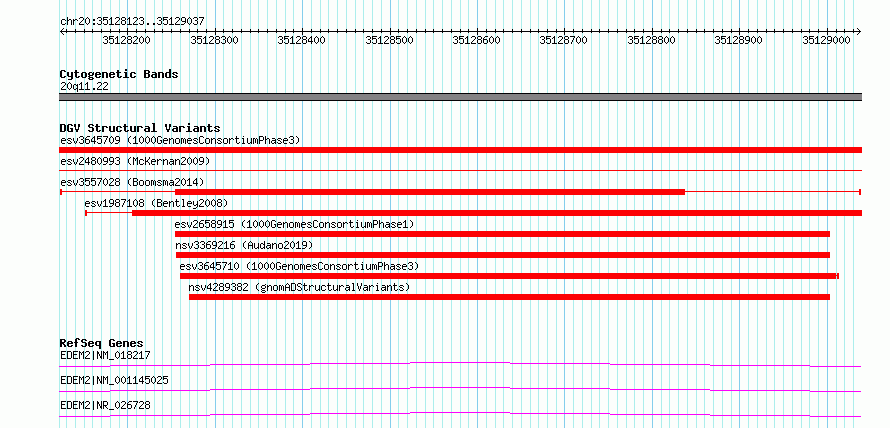Click the RefSeq Genes track title
The height and width of the screenshot is (428, 890).
pyautogui.click(x=102, y=343)
